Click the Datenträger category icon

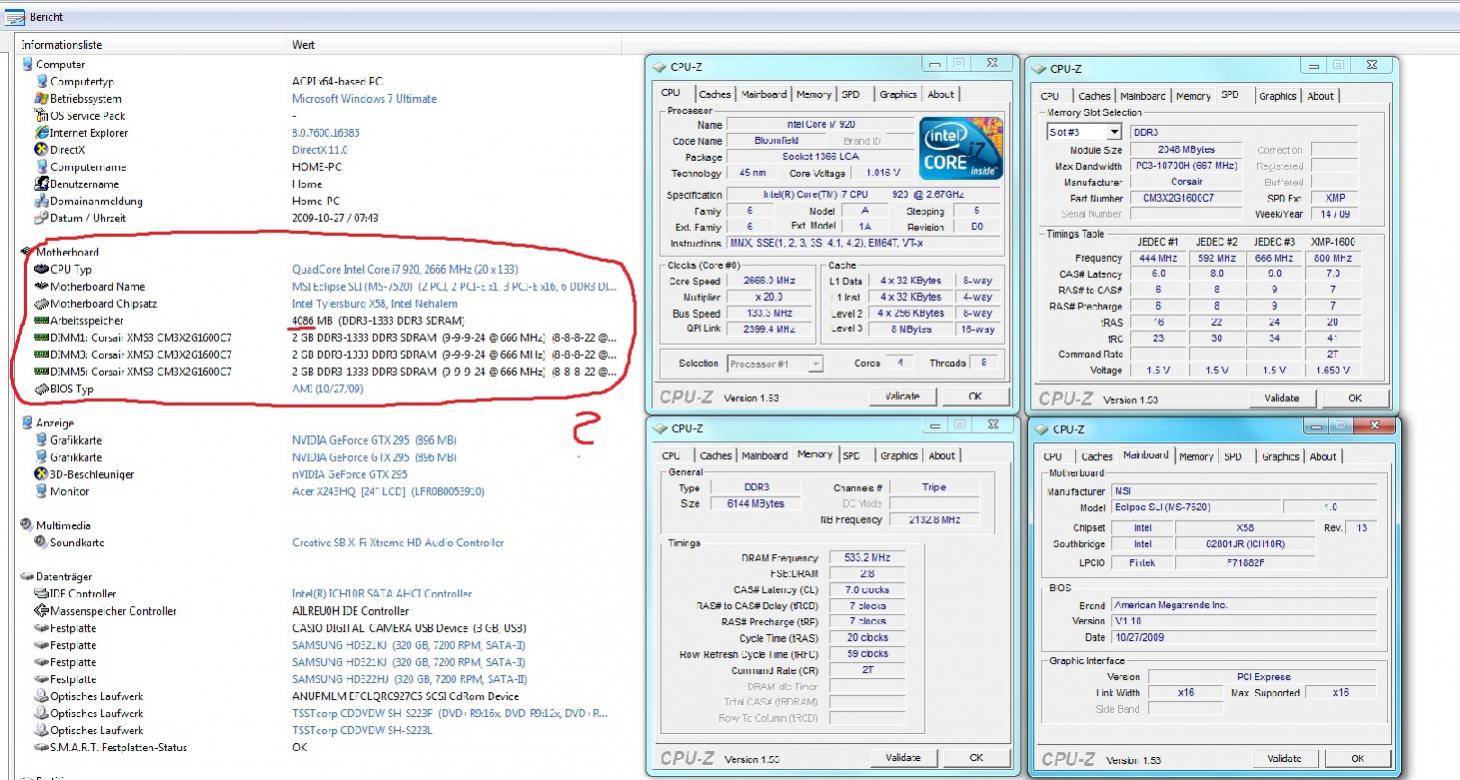pos(27,576)
